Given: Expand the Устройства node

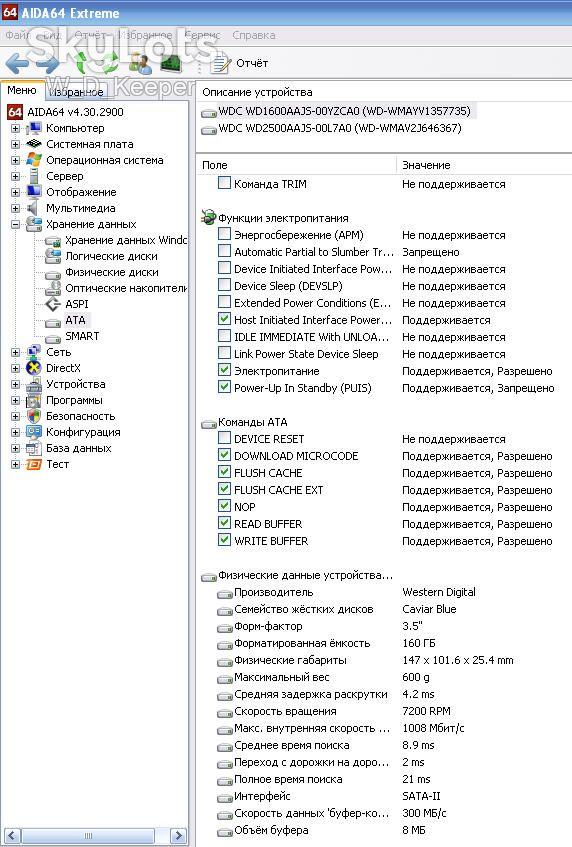Looking at the screenshot, I should click(16, 385).
